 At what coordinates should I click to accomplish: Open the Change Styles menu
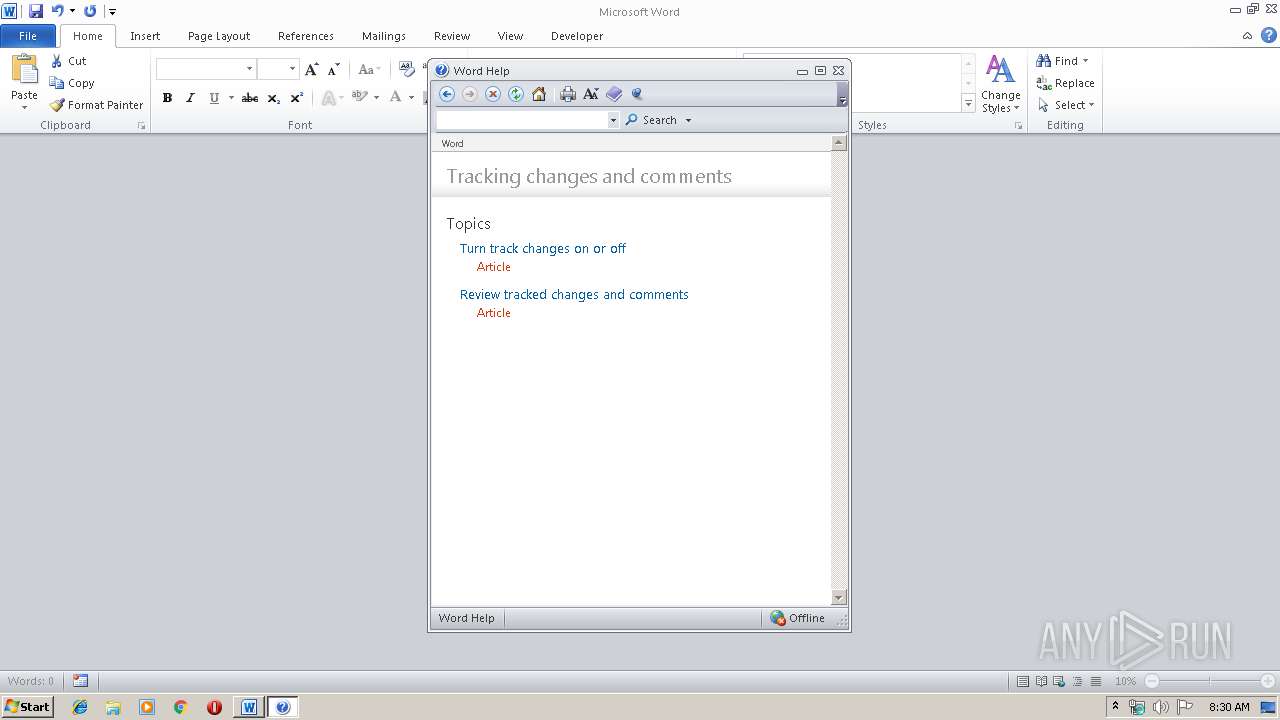click(1000, 84)
